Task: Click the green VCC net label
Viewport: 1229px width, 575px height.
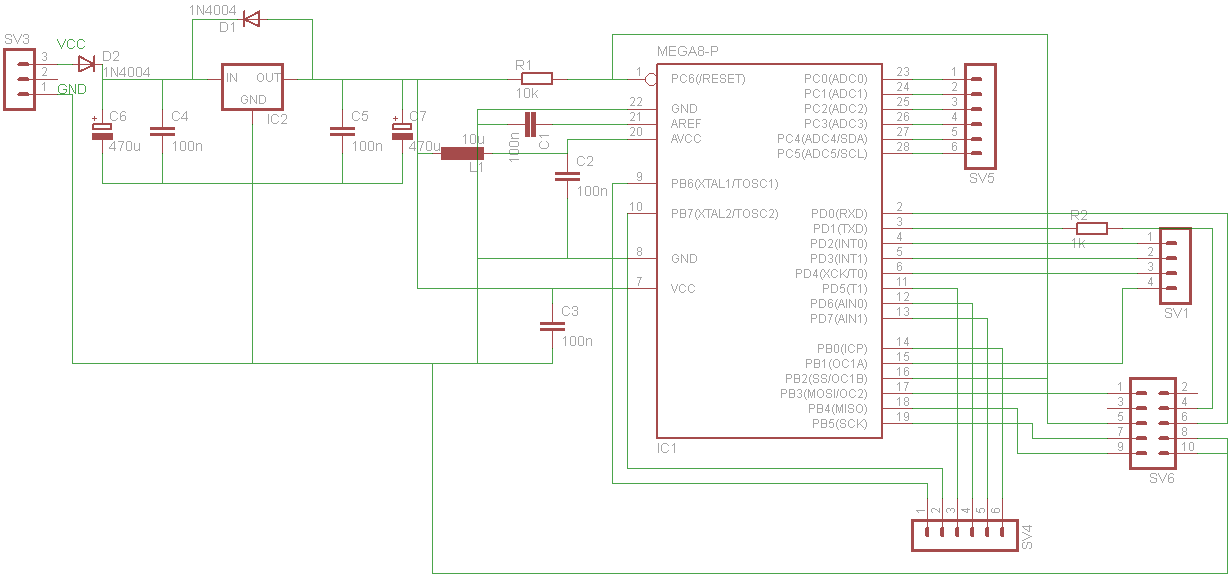Action: pos(71,45)
